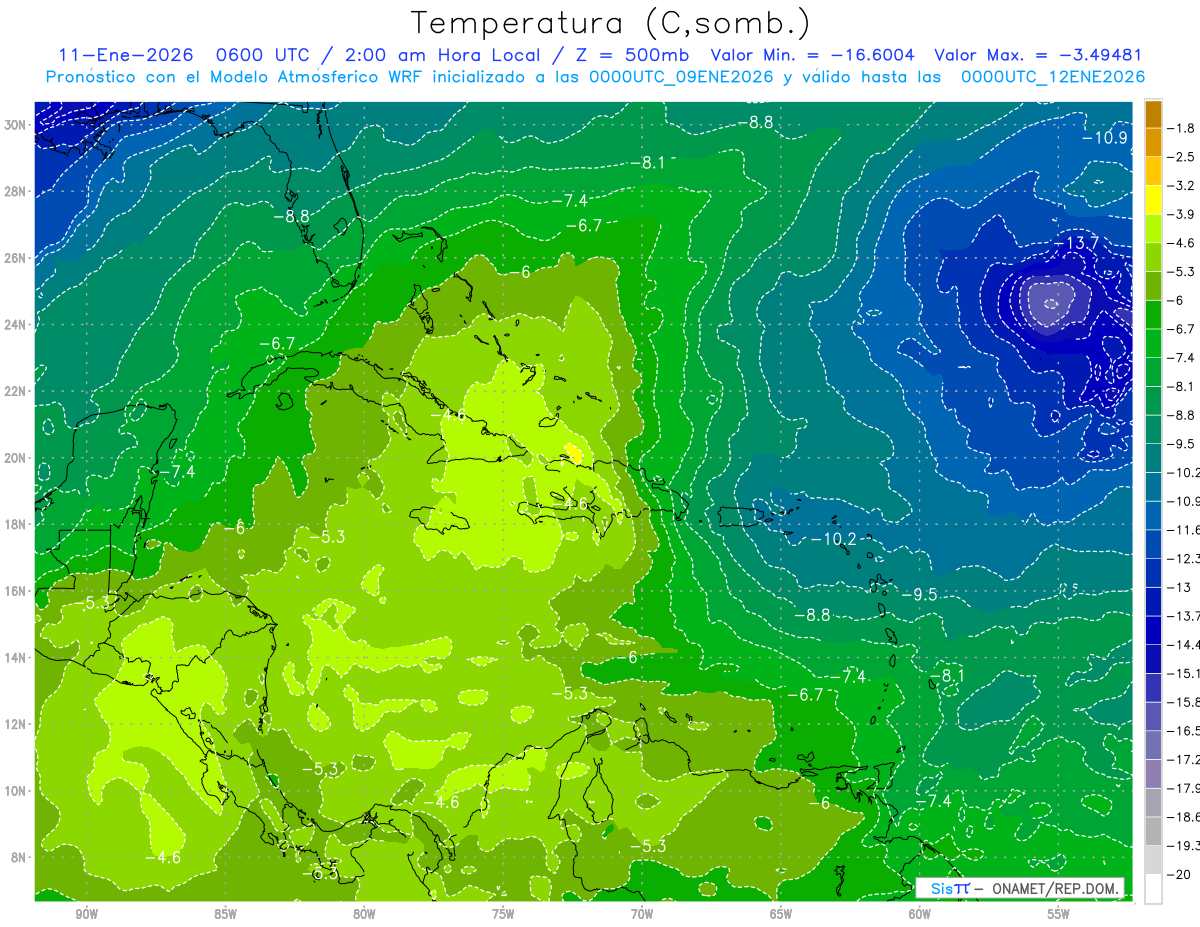Click the colorbar value "-19.3"

(x=1184, y=846)
